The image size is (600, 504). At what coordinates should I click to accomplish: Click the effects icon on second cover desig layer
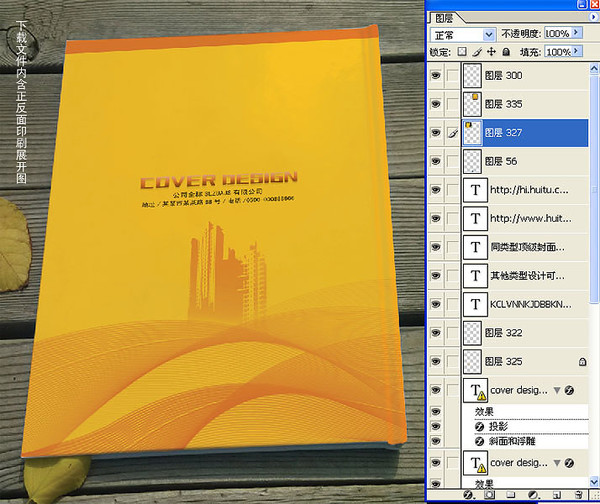(569, 463)
